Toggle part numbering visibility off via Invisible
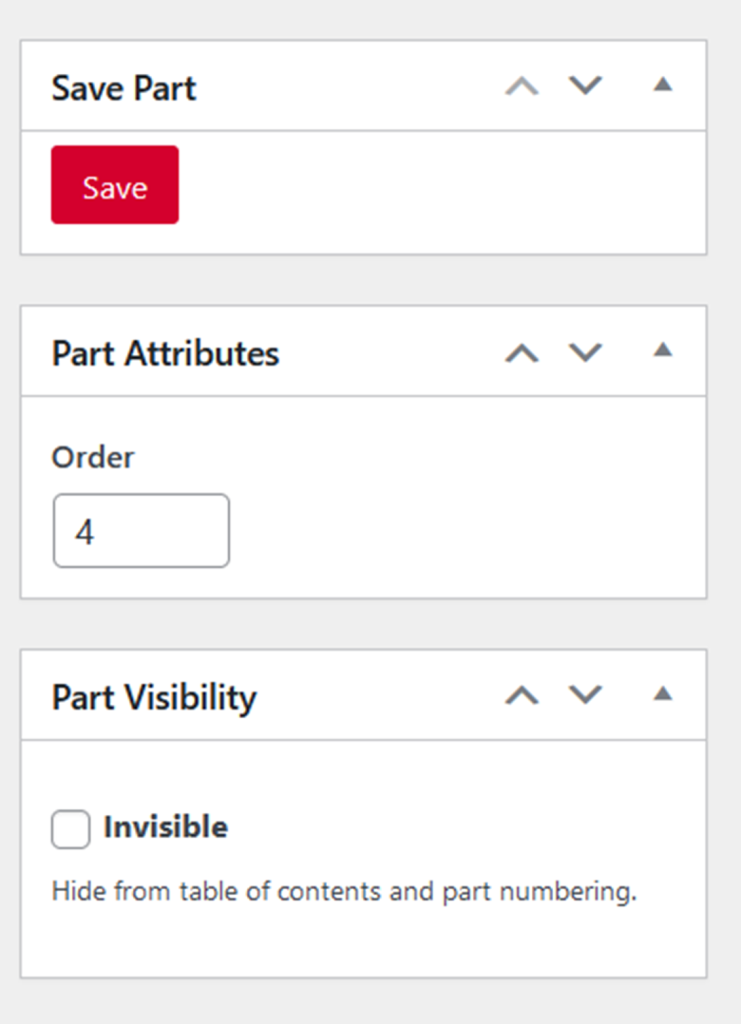The image size is (741, 1024). click(x=70, y=829)
